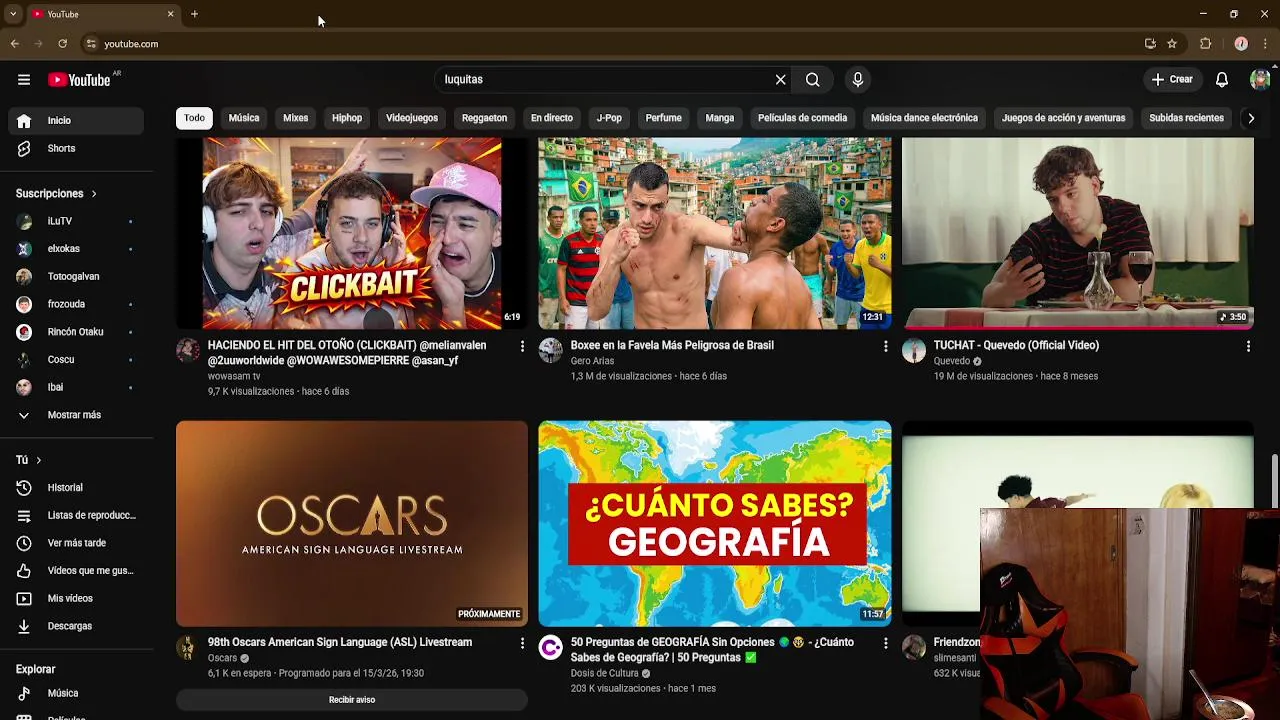Go back in Chrome
Screen dimensions: 1280x720
coord(14,44)
